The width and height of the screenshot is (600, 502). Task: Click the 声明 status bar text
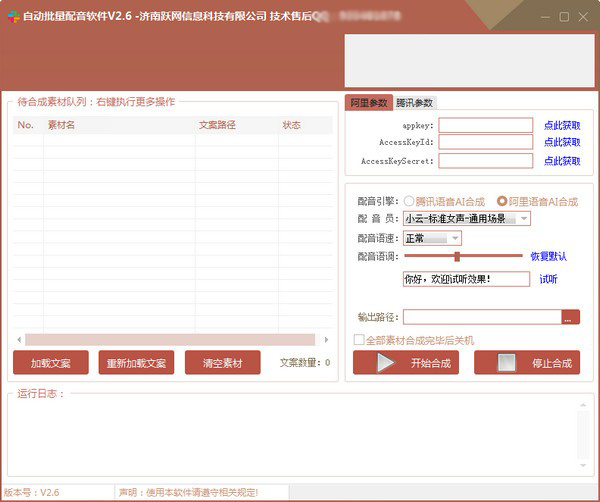(x=188, y=492)
